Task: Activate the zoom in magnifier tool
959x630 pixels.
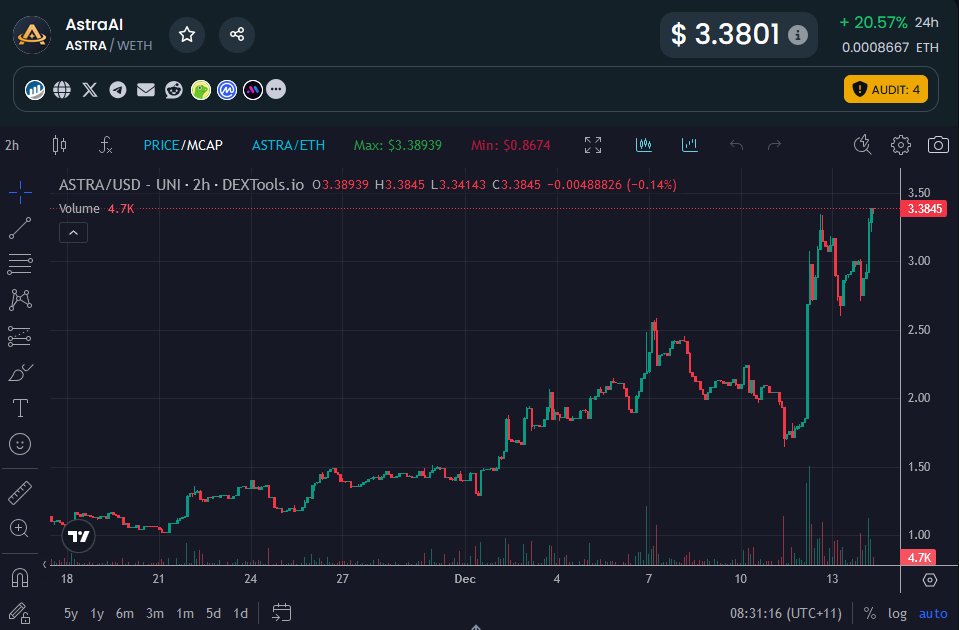Action: [20, 528]
